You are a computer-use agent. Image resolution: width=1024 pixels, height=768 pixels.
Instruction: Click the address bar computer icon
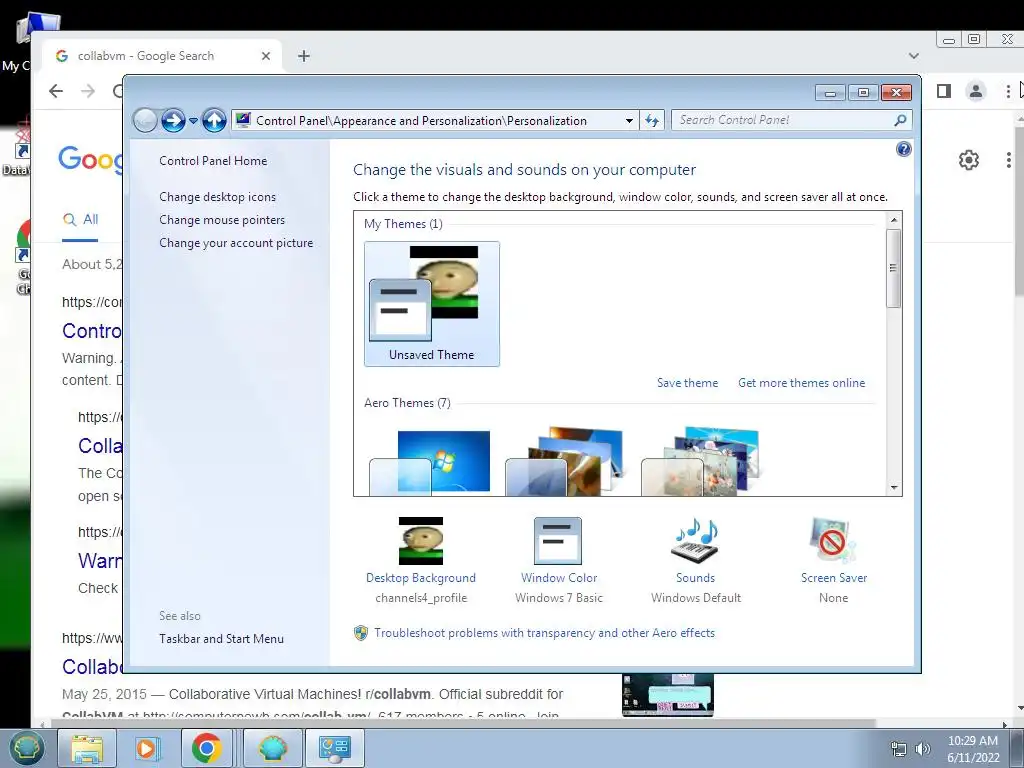click(x=244, y=120)
